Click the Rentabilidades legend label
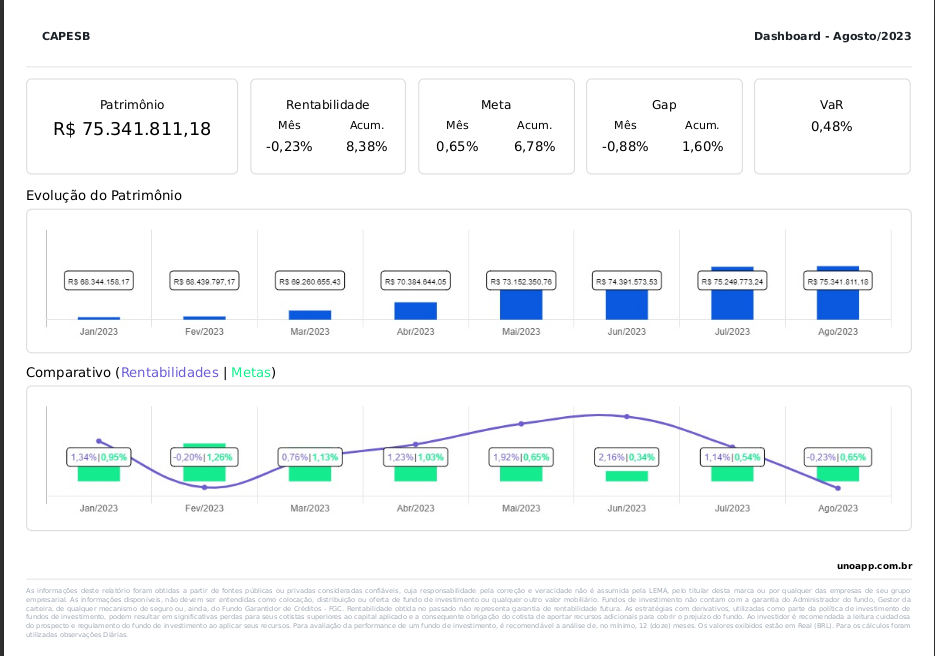This screenshot has width=935, height=656. point(169,372)
